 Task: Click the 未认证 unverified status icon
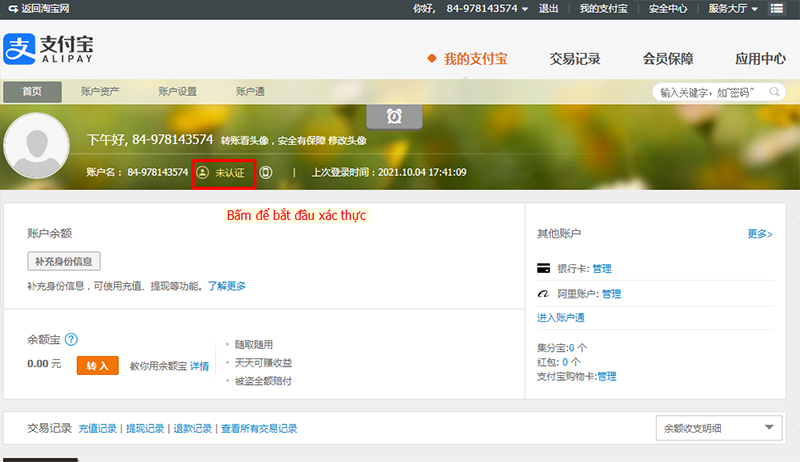[203, 172]
